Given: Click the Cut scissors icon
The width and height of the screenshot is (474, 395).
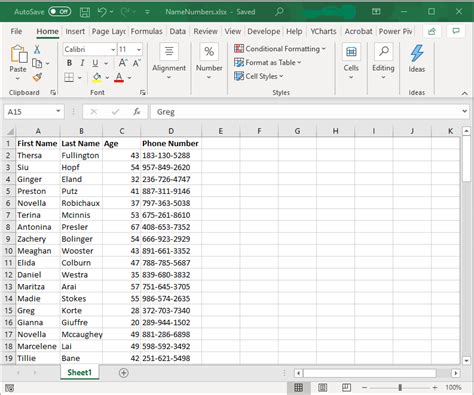Looking at the screenshot, I should click(37, 50).
